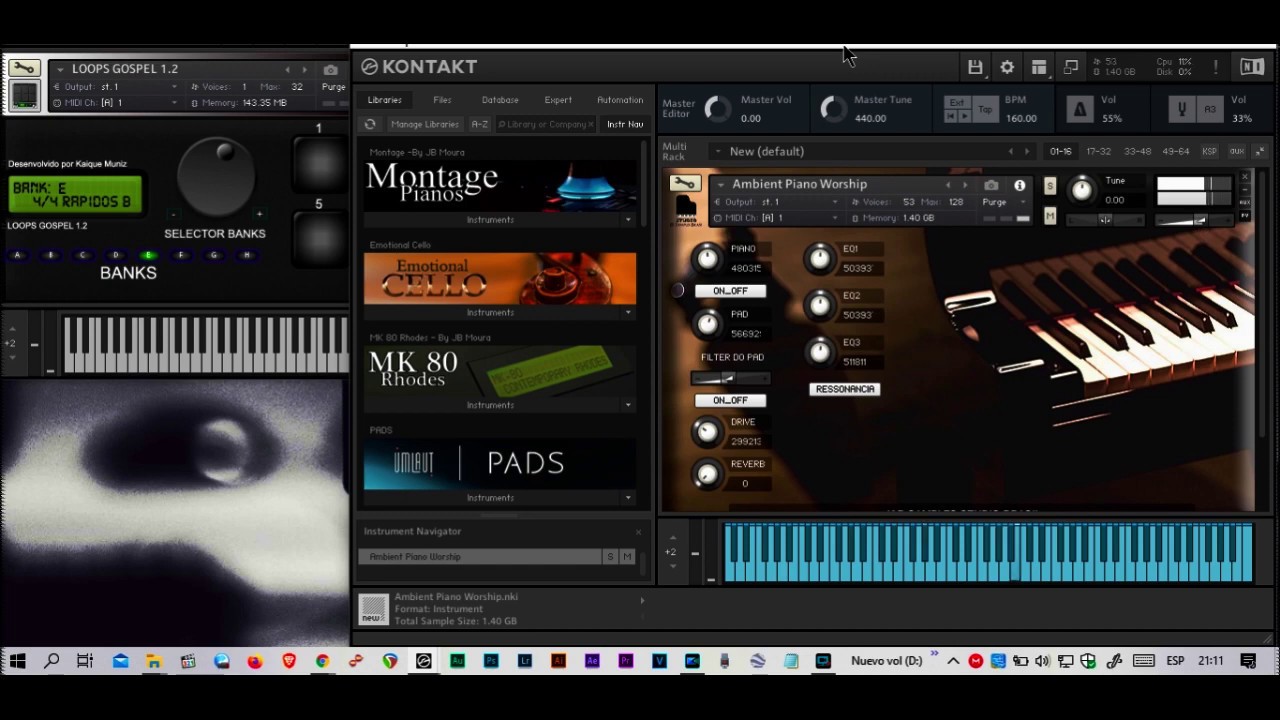1280x720 pixels.
Task: Close the Ambient Piano Worship instrument (X)
Action: pyautogui.click(x=1245, y=177)
